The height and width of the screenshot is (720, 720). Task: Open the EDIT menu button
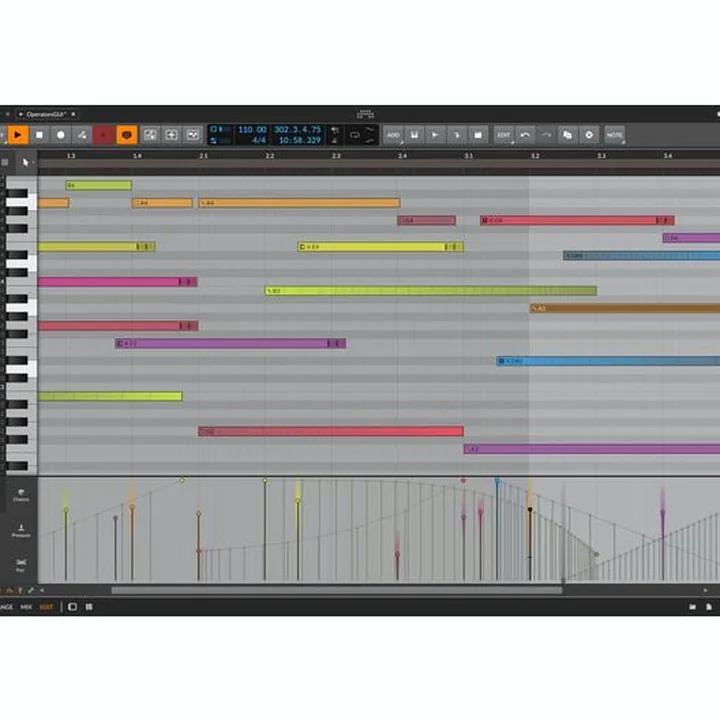click(x=504, y=135)
